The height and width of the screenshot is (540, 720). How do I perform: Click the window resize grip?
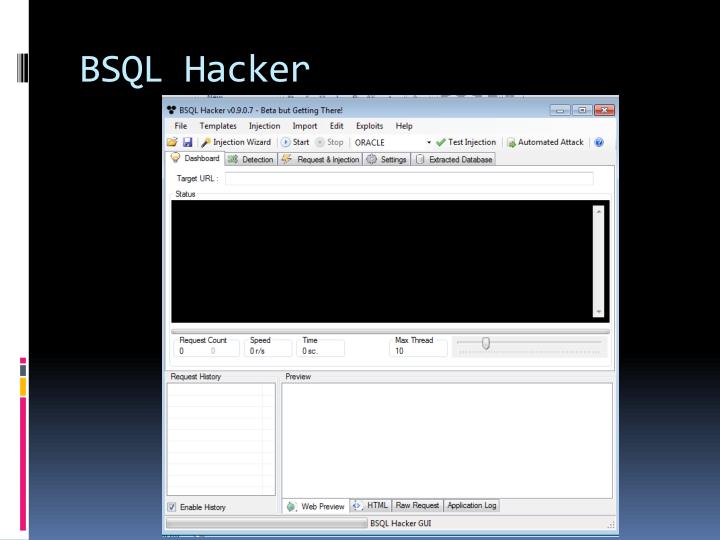[611, 524]
